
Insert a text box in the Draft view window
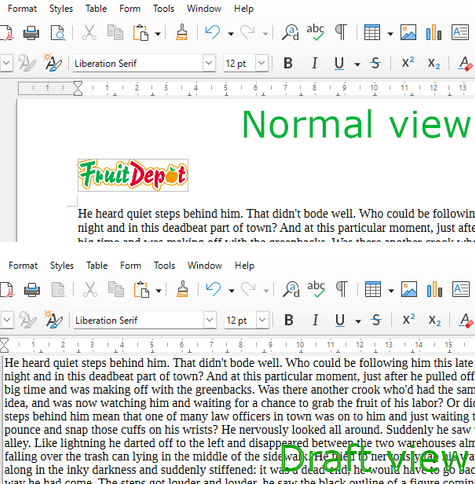(x=461, y=289)
